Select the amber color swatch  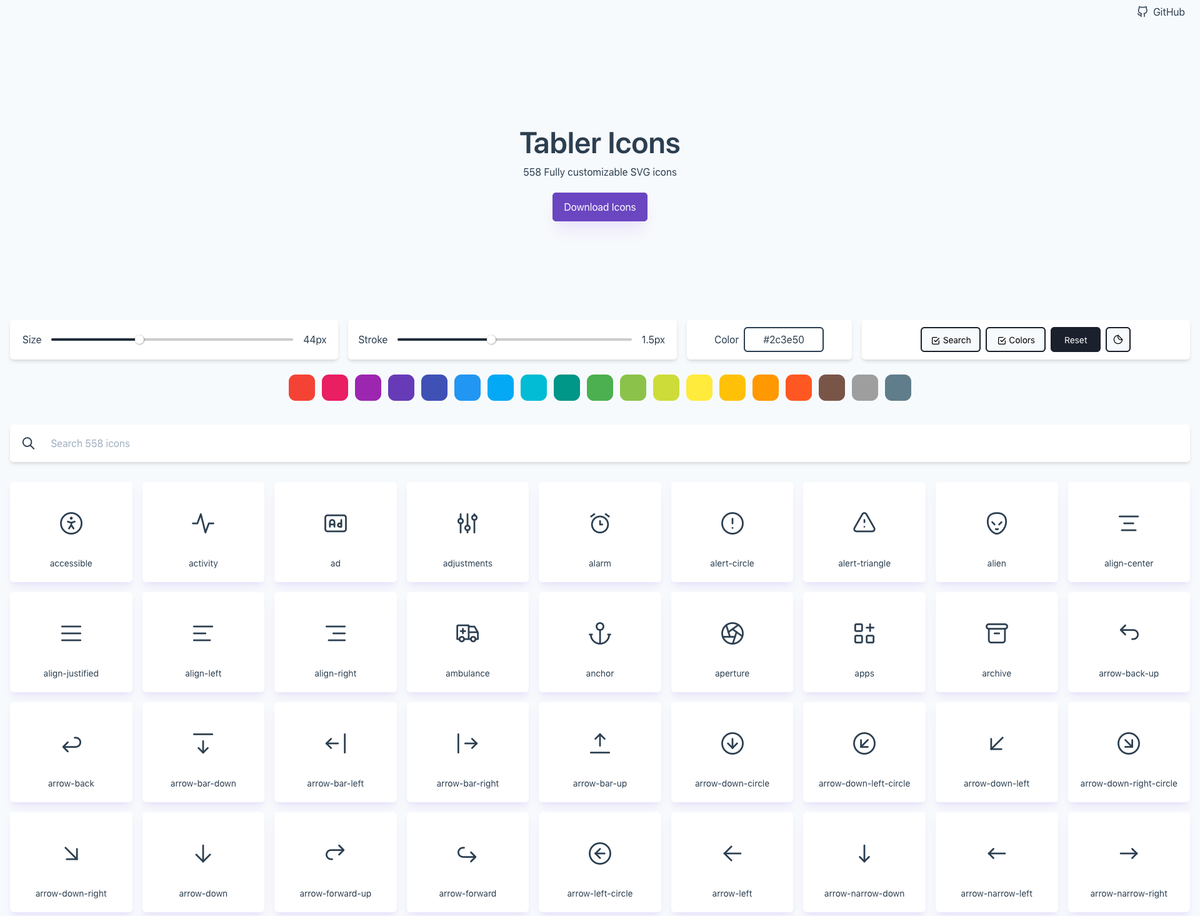tap(732, 388)
